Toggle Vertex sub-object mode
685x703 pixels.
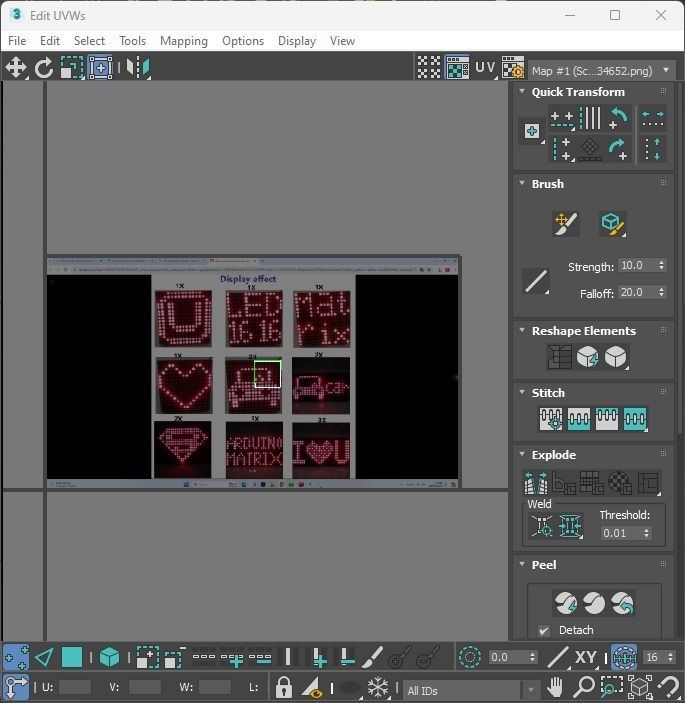[16, 658]
